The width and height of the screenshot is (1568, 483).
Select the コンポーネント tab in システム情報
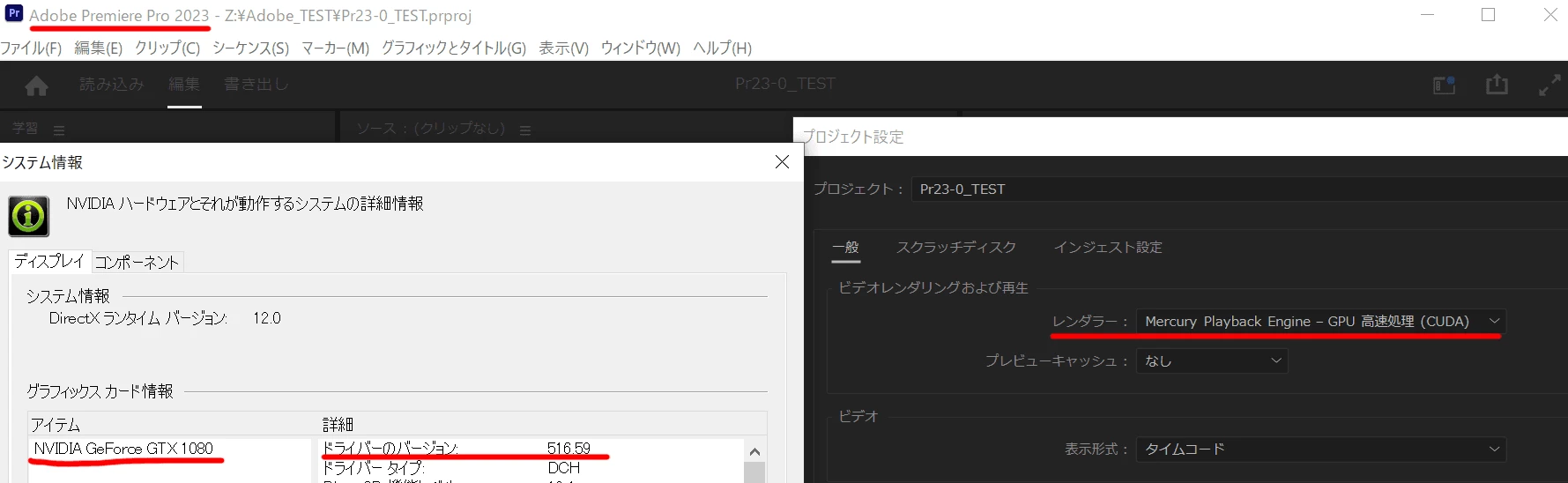[x=137, y=263]
